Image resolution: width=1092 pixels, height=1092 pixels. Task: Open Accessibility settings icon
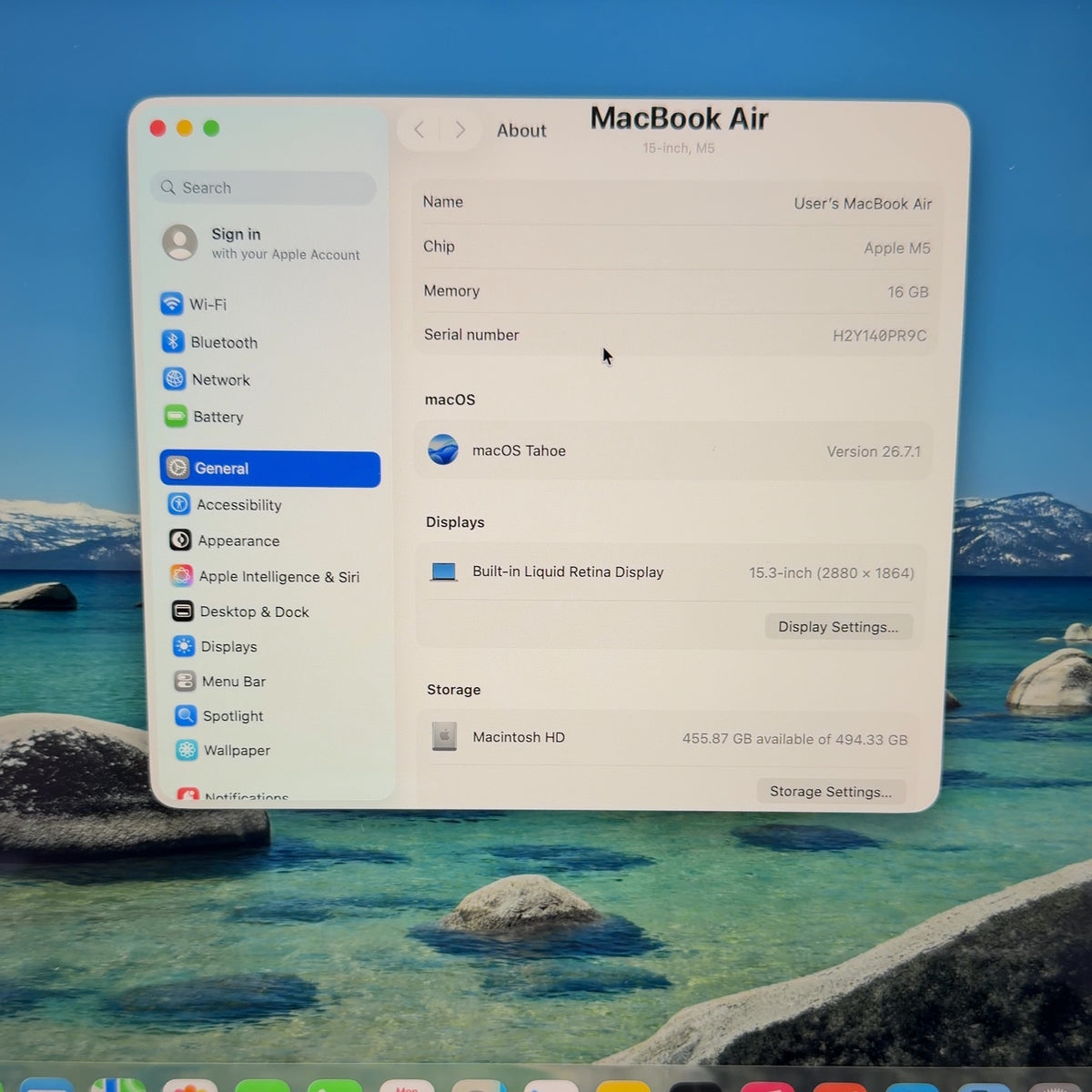[179, 504]
